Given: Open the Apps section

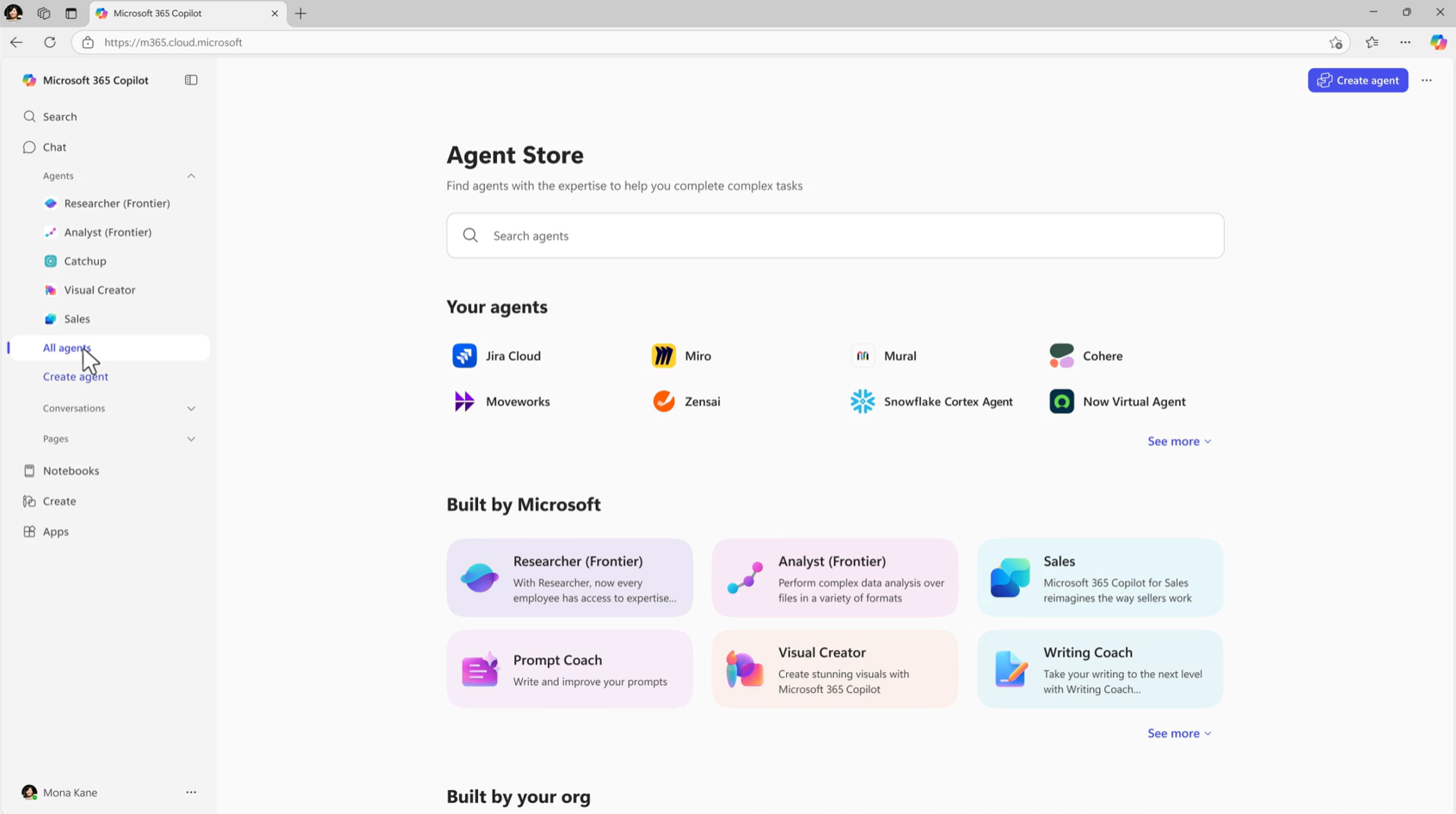Looking at the screenshot, I should (x=29, y=531).
